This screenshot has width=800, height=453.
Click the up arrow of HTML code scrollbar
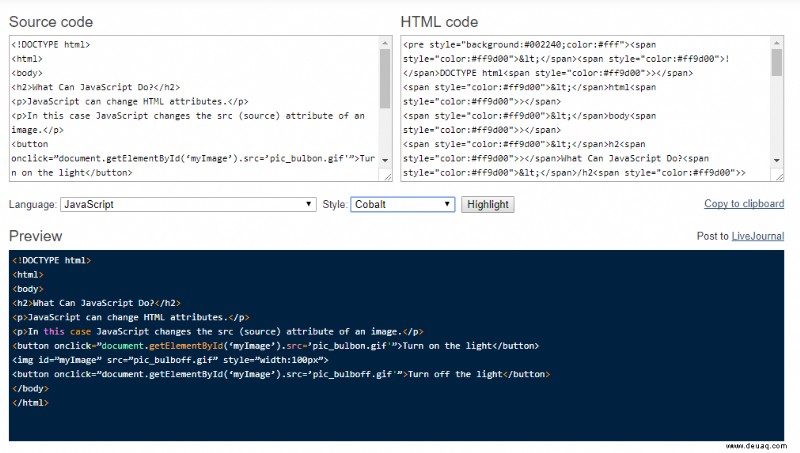(777, 43)
